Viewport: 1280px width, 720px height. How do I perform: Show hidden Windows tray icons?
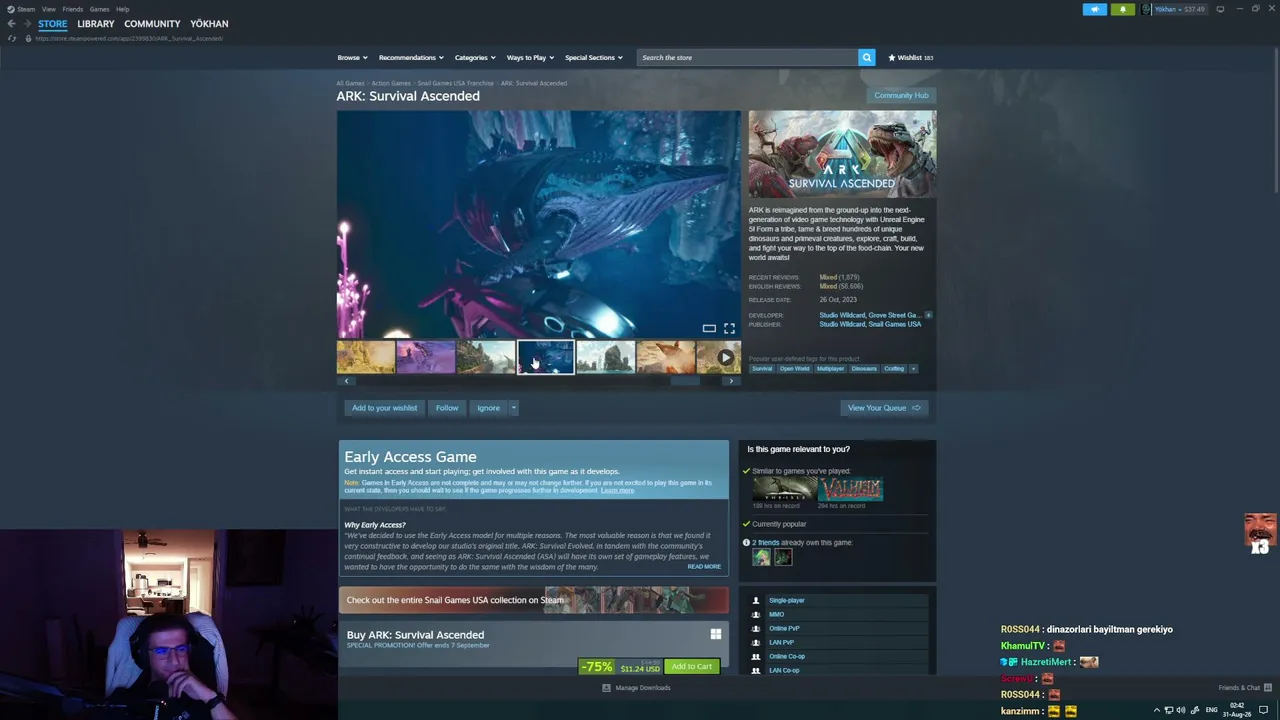click(1157, 710)
